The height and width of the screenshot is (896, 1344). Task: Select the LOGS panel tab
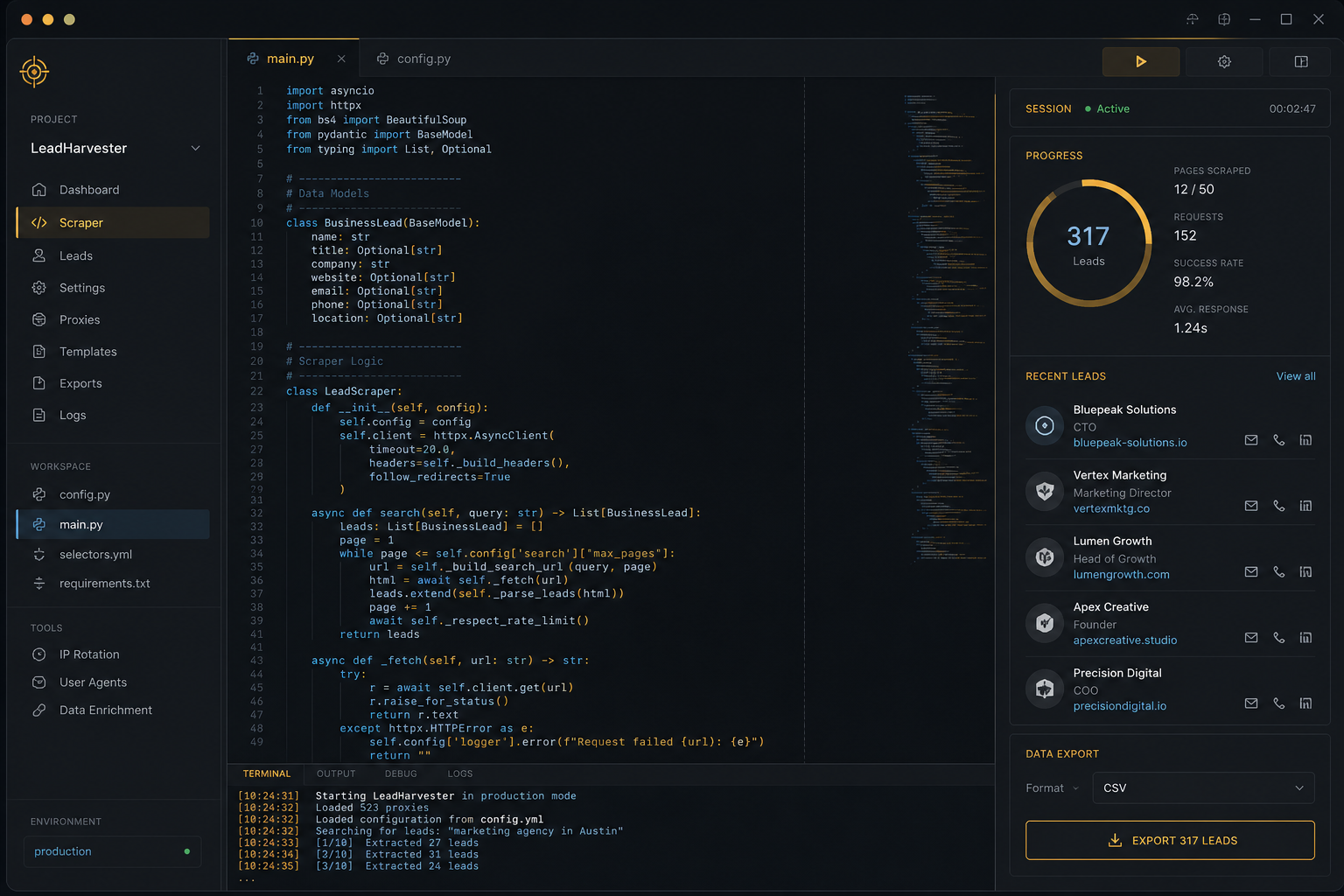point(460,774)
